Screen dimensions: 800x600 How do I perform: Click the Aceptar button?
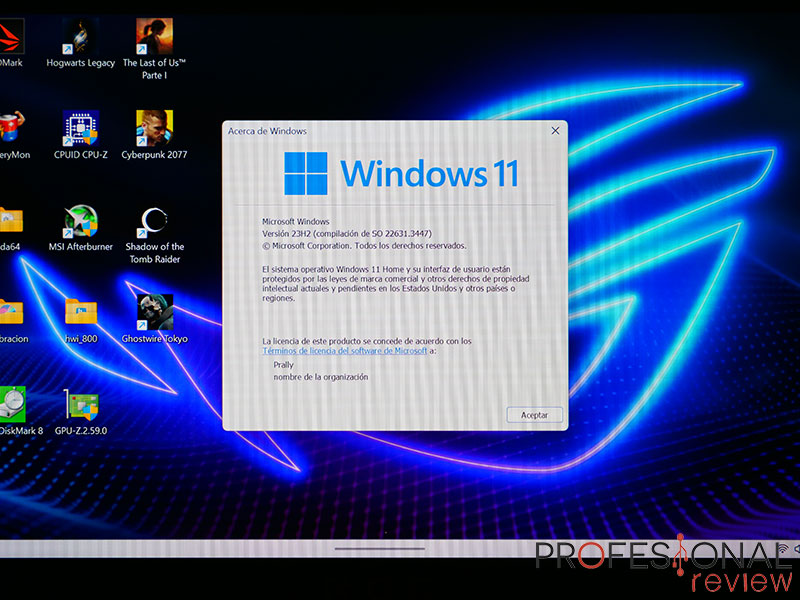[534, 415]
